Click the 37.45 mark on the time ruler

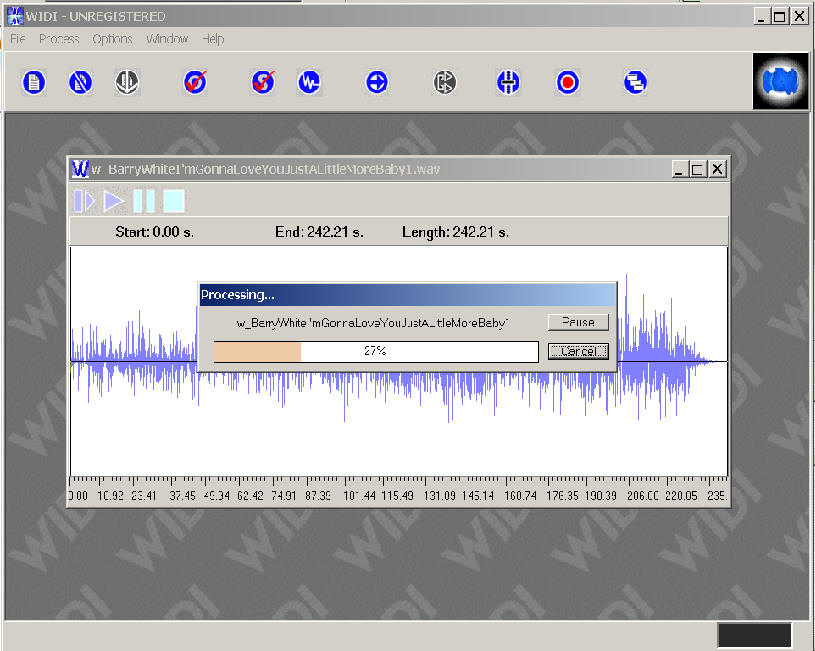click(182, 496)
